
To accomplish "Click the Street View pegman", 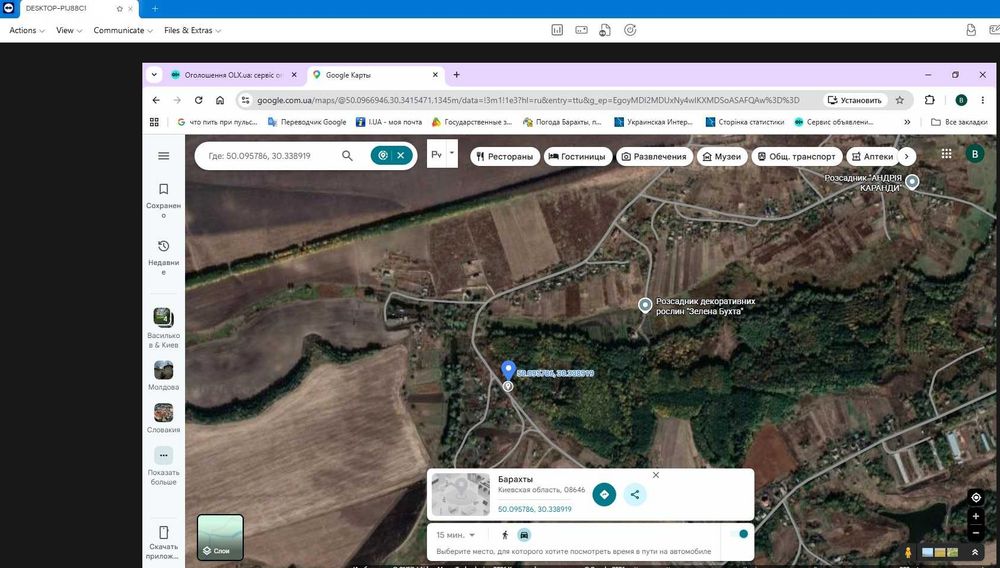I will coord(908,553).
